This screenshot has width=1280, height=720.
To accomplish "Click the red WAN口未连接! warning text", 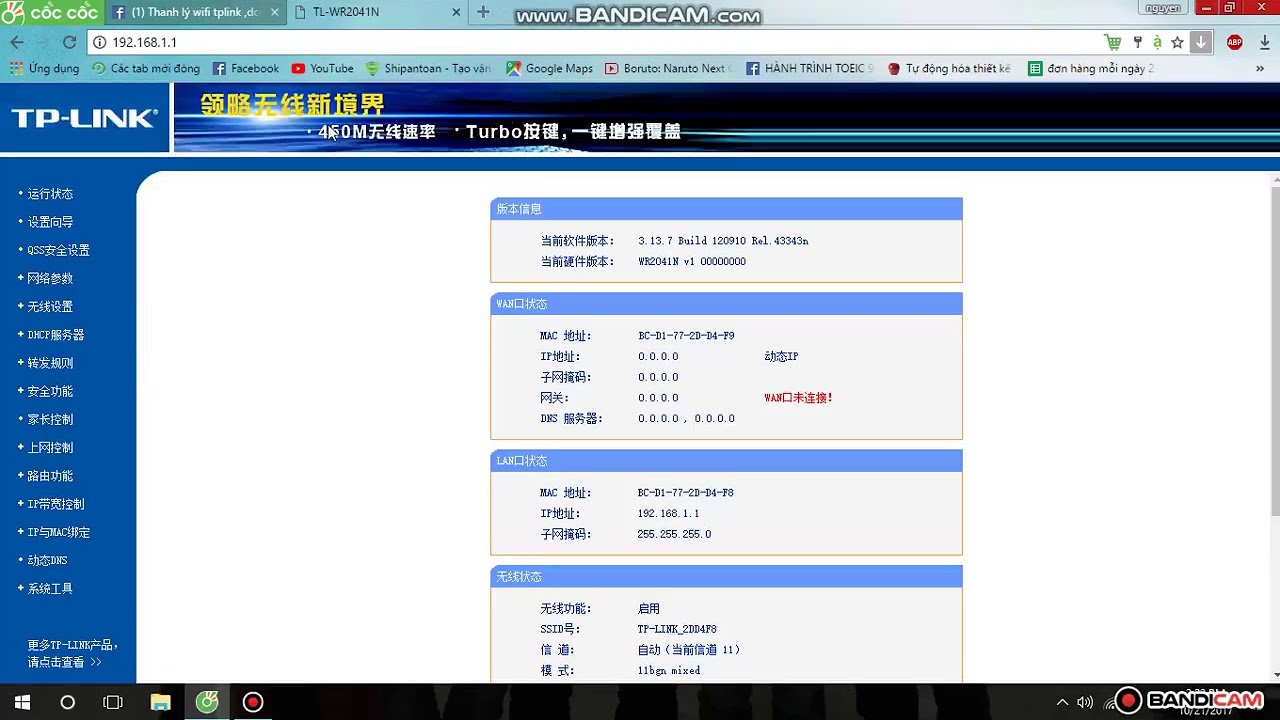I will 798,398.
